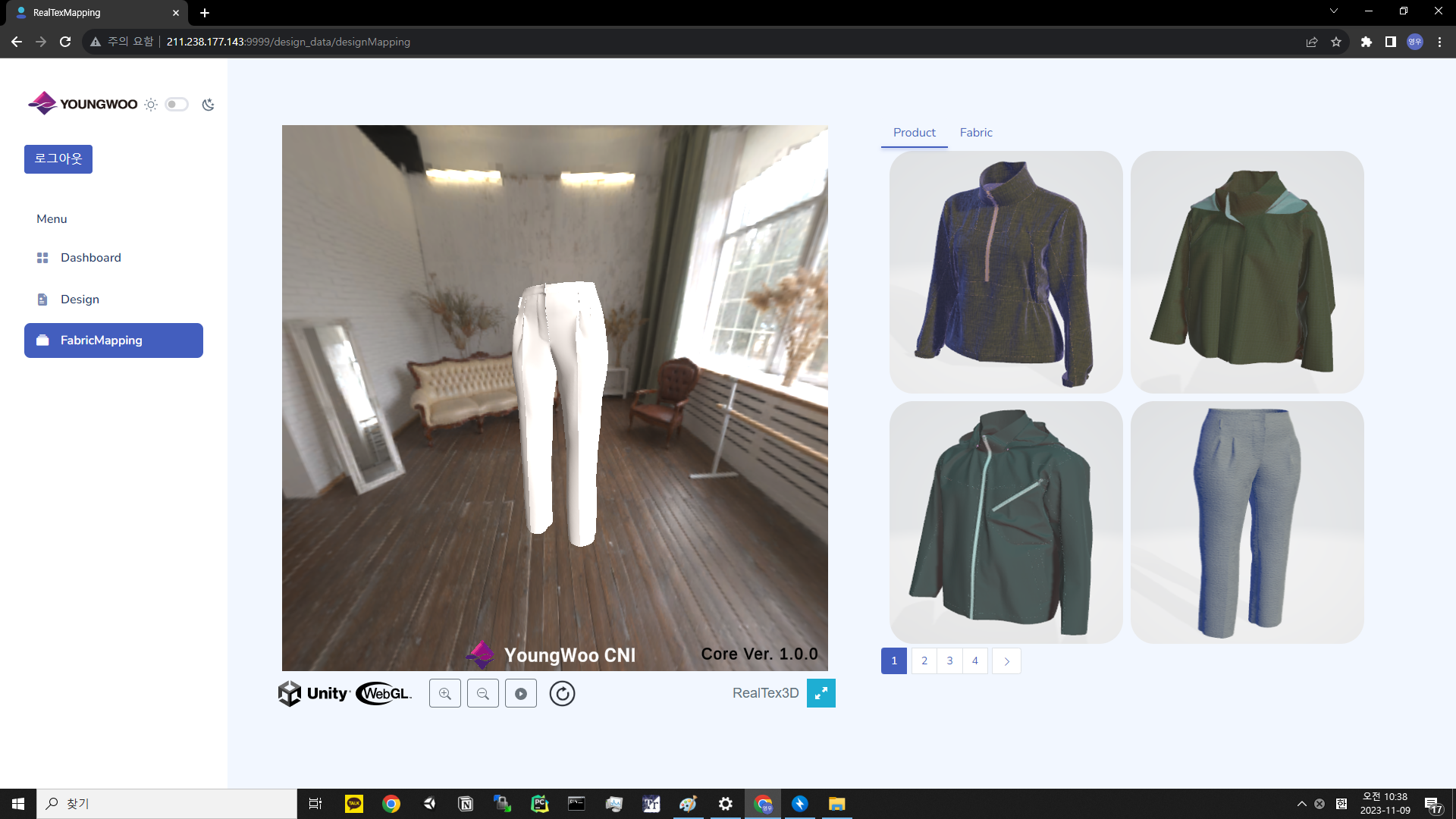This screenshot has width=1456, height=819.
Task: Click the sun light mode icon
Action: (x=151, y=105)
